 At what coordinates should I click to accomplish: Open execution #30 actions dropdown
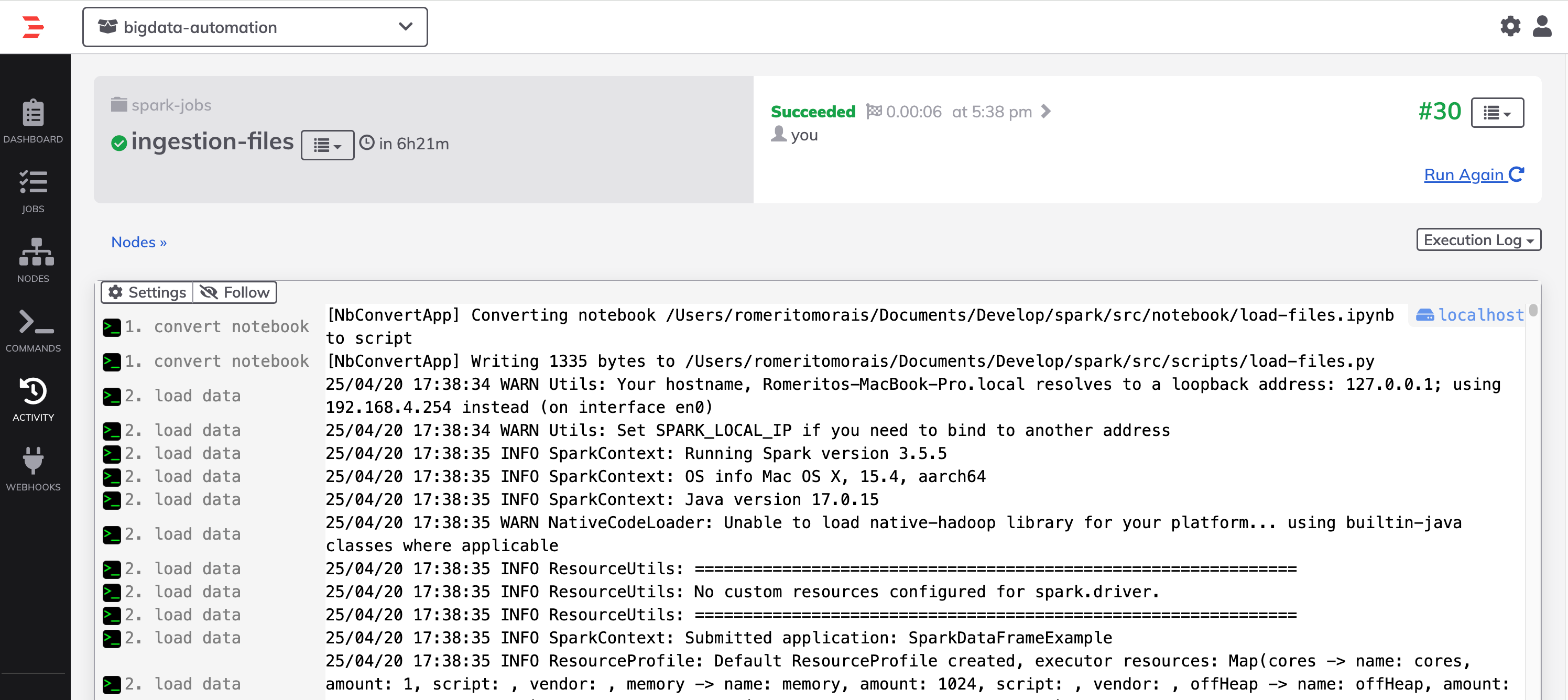[1497, 113]
